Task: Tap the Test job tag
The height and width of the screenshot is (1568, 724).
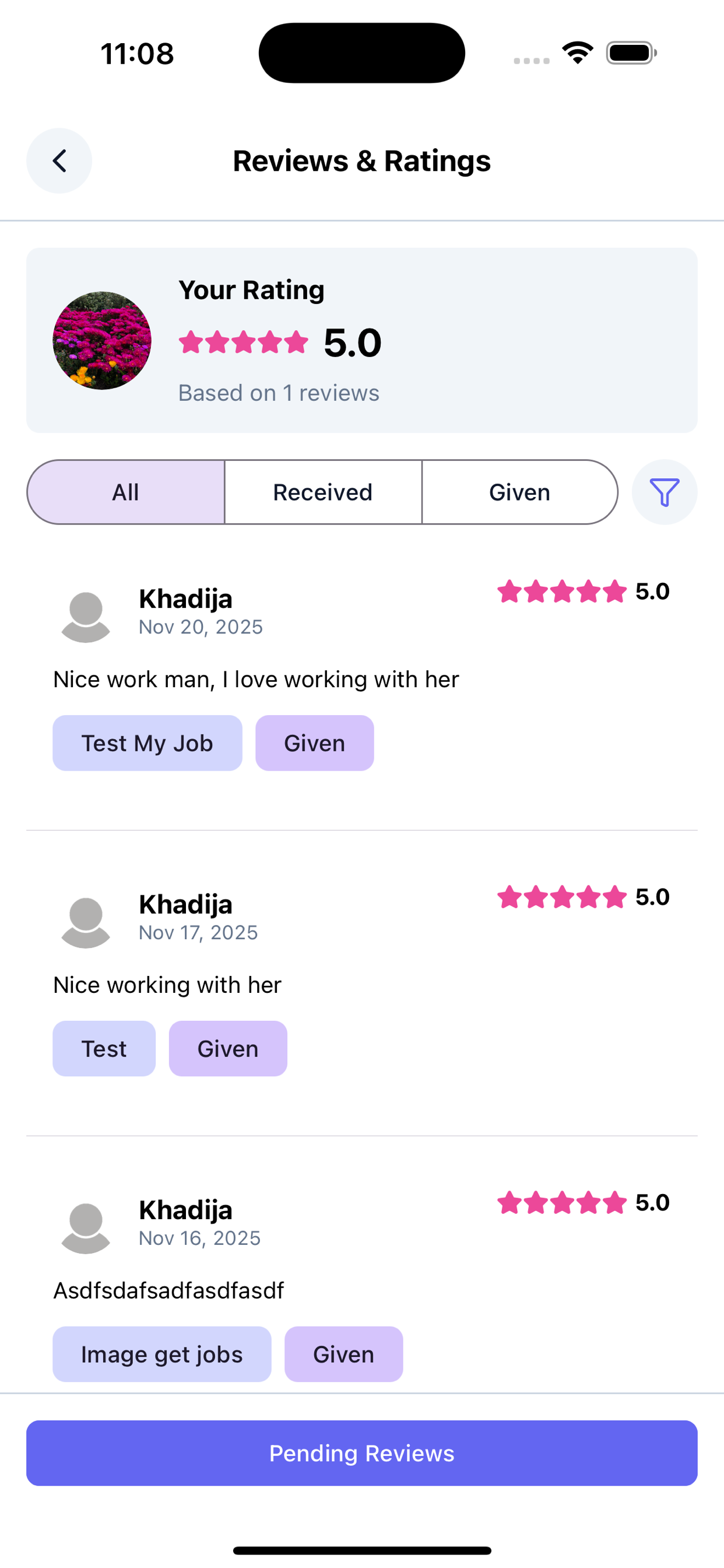Action: click(x=104, y=1049)
